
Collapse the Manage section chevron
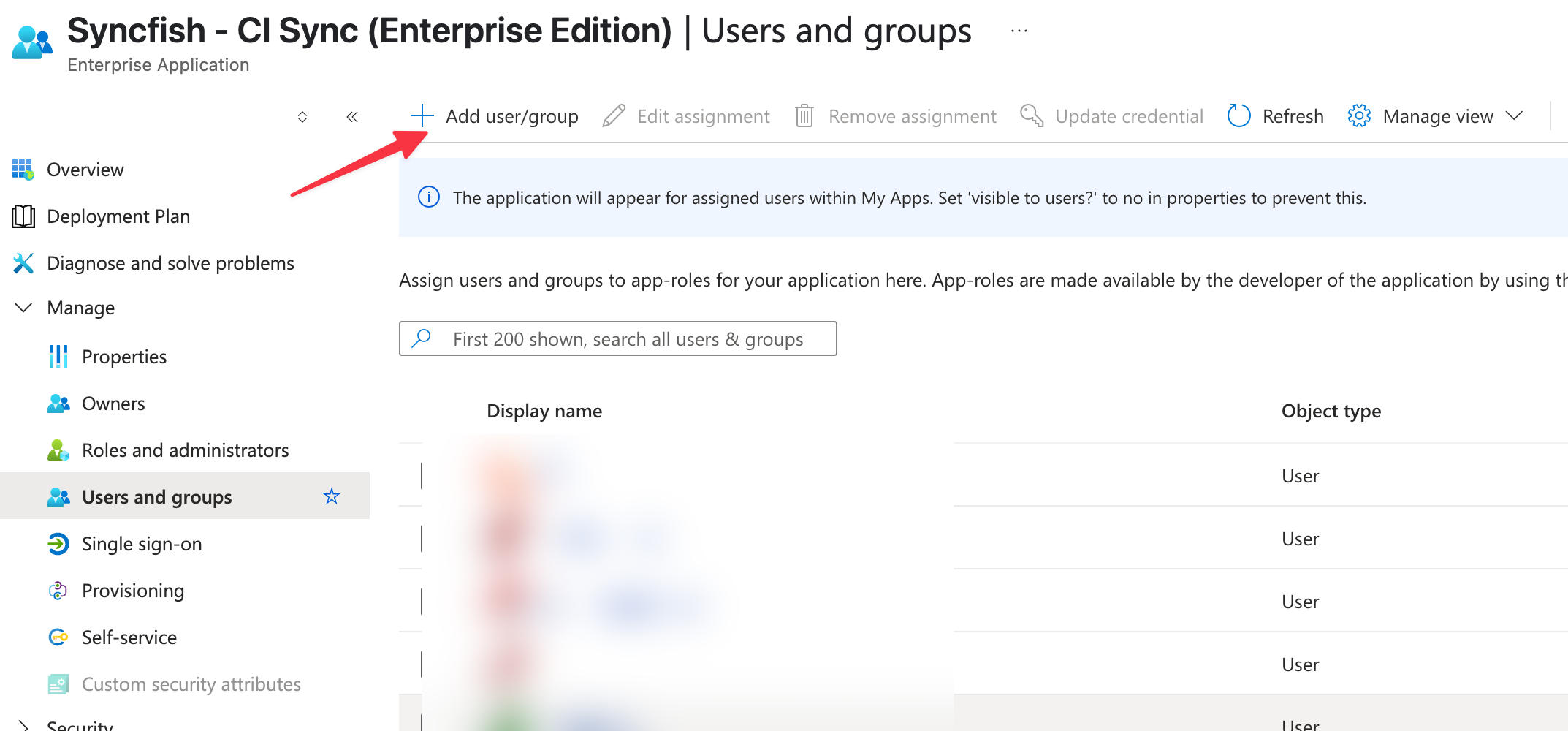(x=23, y=308)
